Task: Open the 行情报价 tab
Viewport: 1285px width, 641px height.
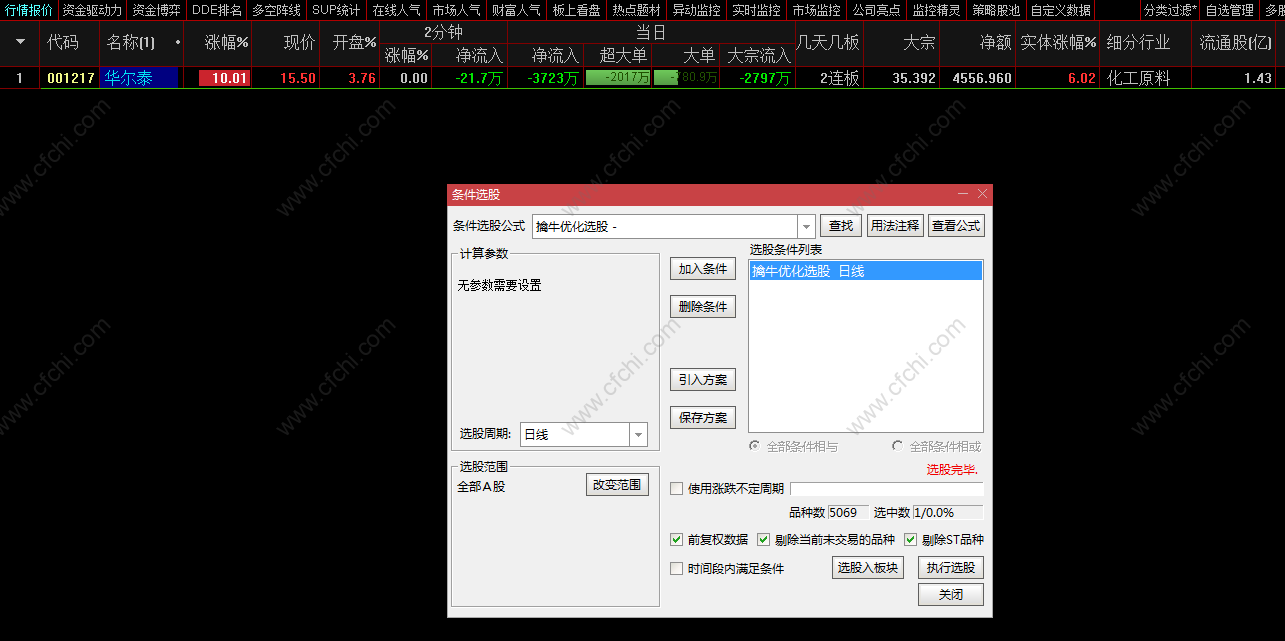Action: point(29,10)
